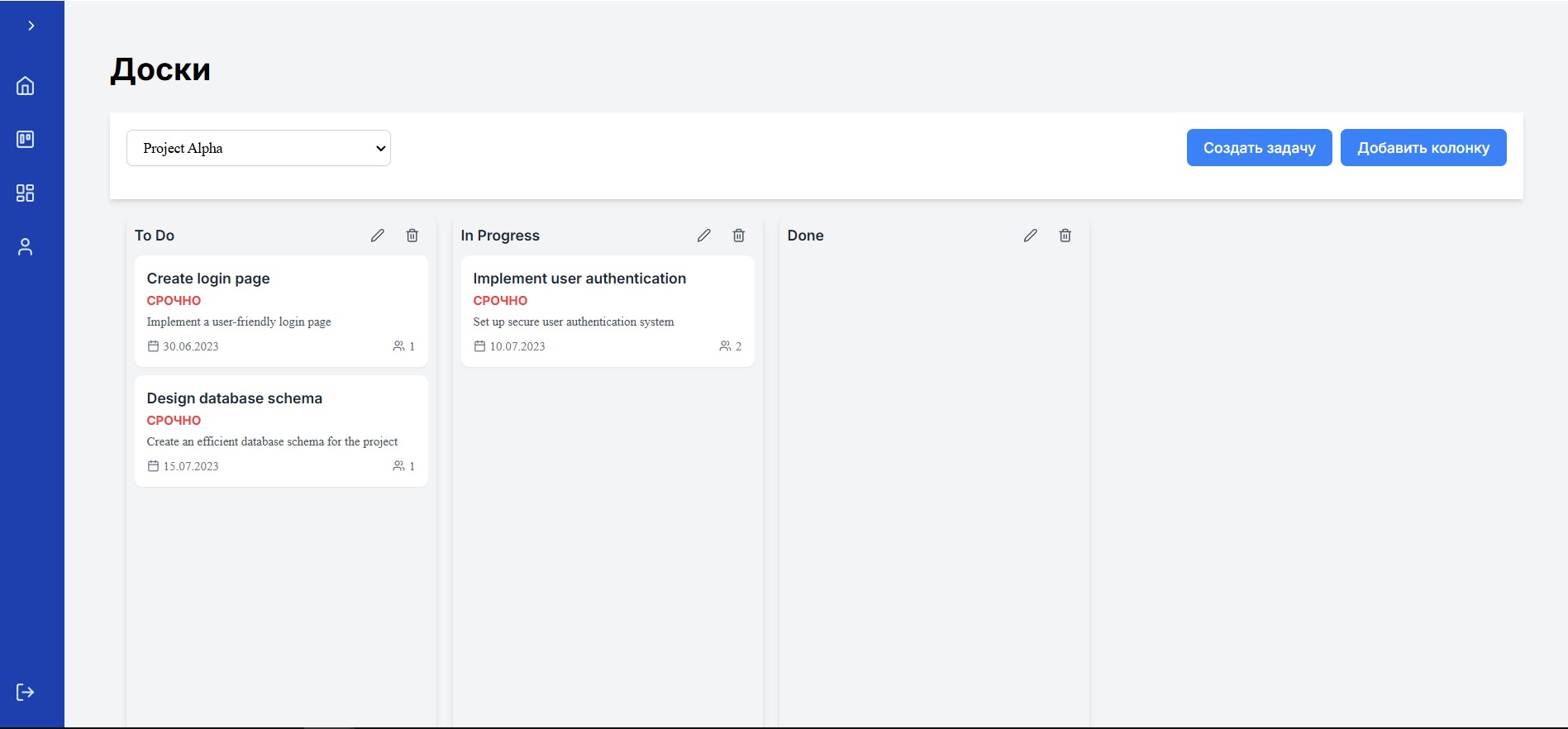The image size is (1568, 729).
Task: Edit the In Progress column name
Action: point(704,236)
